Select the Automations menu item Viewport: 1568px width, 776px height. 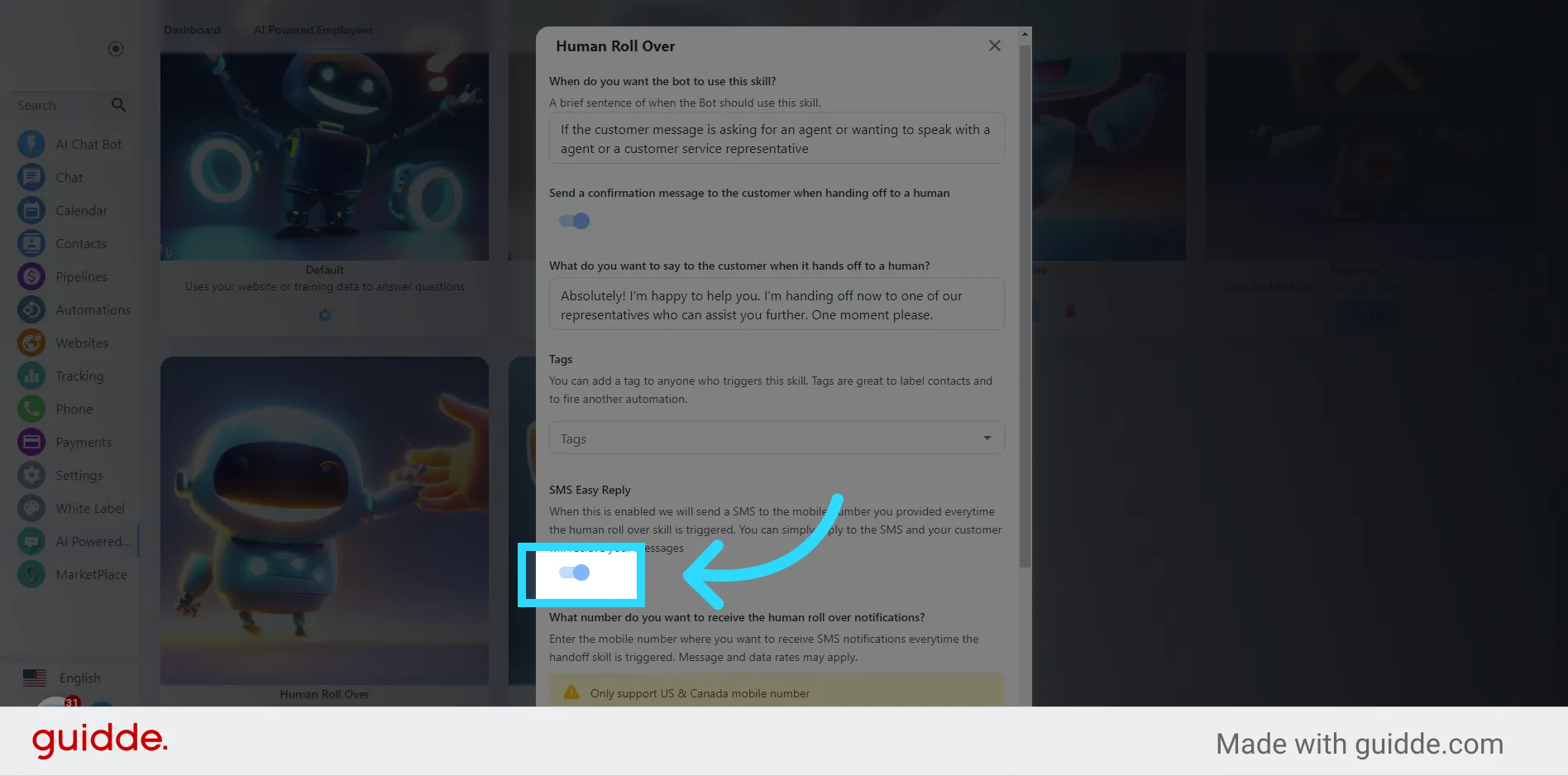click(x=93, y=309)
